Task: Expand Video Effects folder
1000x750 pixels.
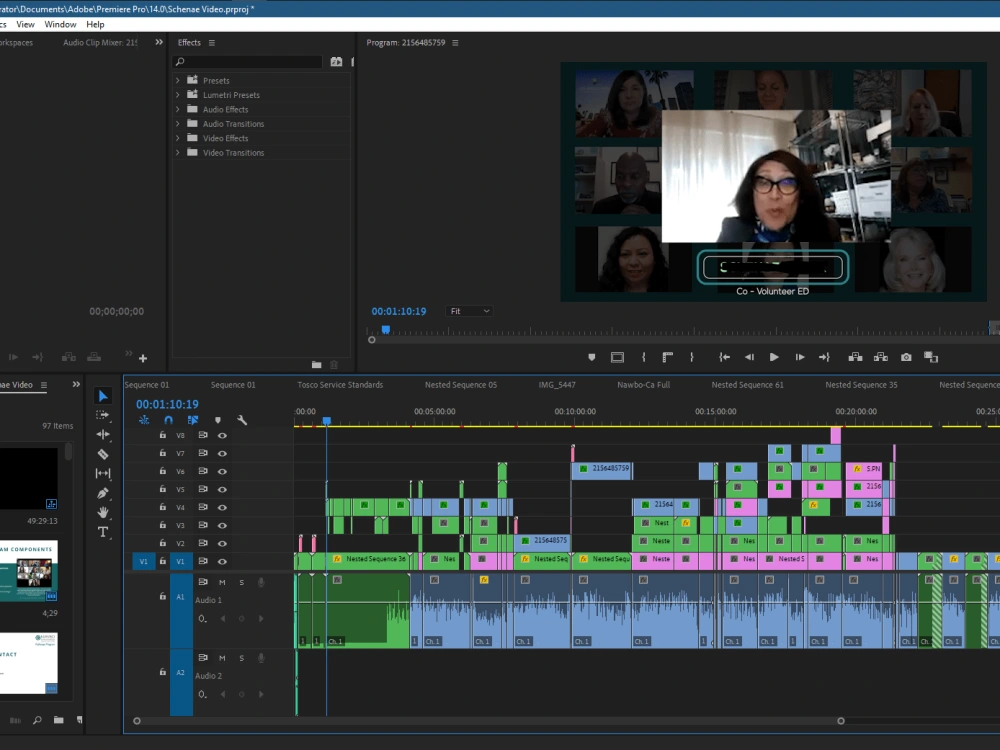Action: [x=178, y=138]
